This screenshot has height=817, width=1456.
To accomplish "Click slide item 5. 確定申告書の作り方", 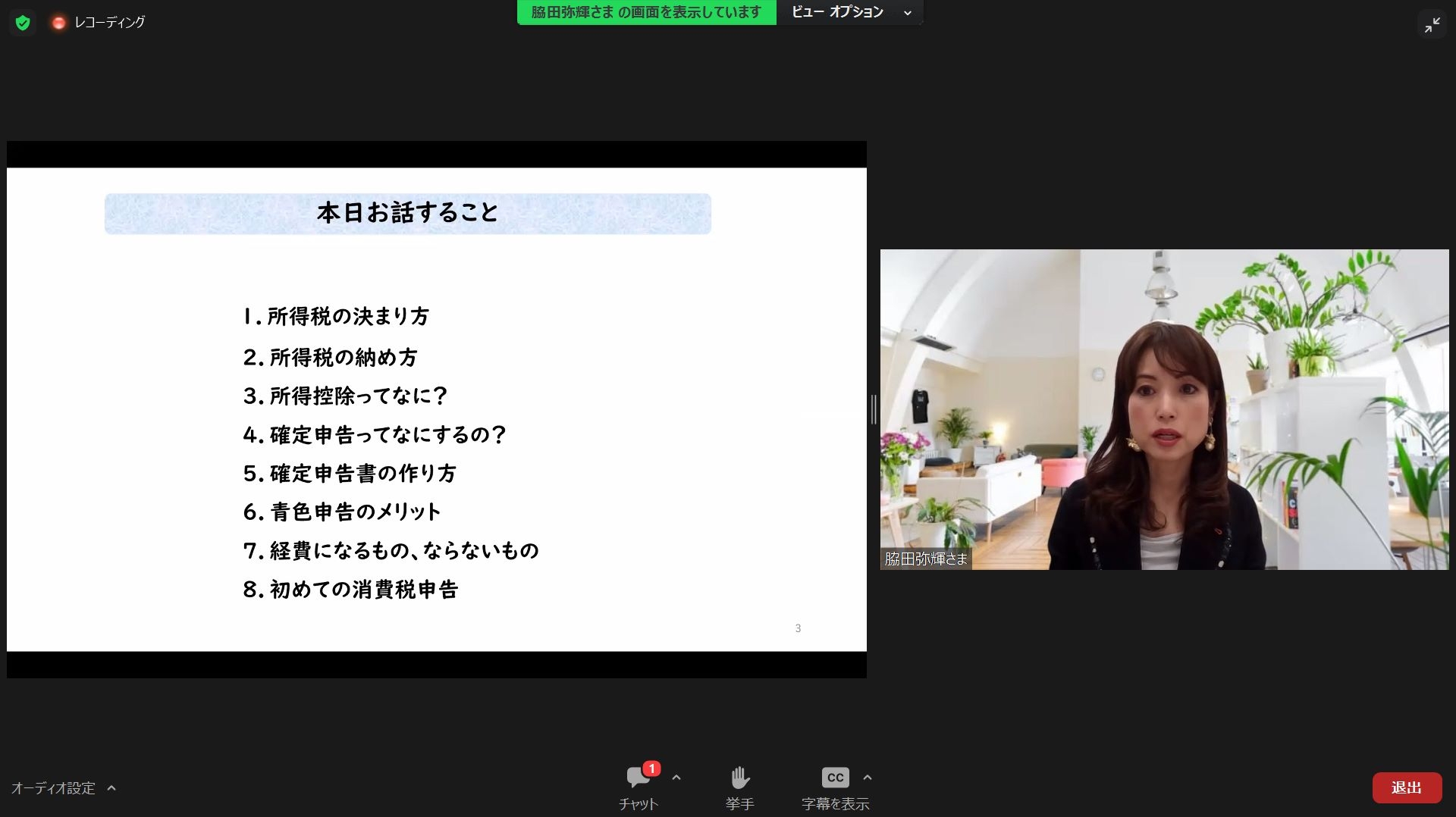I will click(x=350, y=474).
